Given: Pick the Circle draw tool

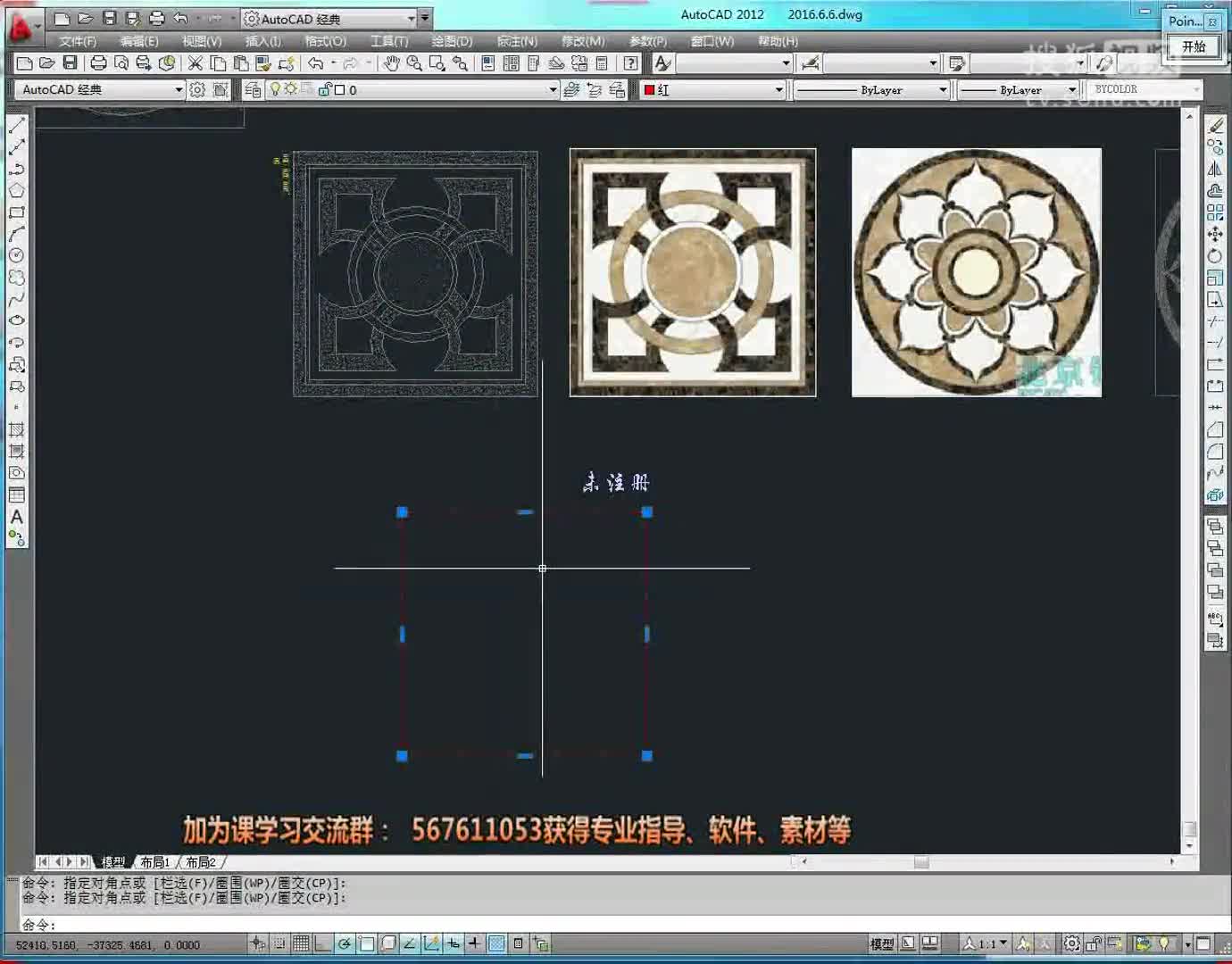Looking at the screenshot, I should pos(16,255).
